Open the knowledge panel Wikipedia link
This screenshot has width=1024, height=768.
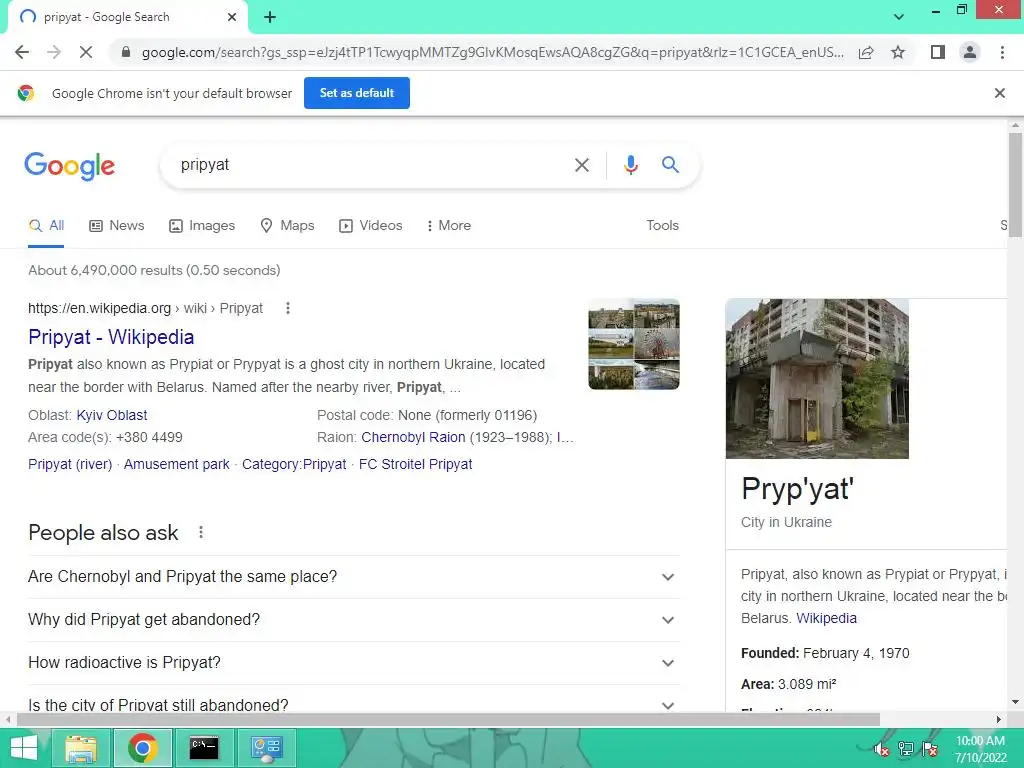(826, 618)
